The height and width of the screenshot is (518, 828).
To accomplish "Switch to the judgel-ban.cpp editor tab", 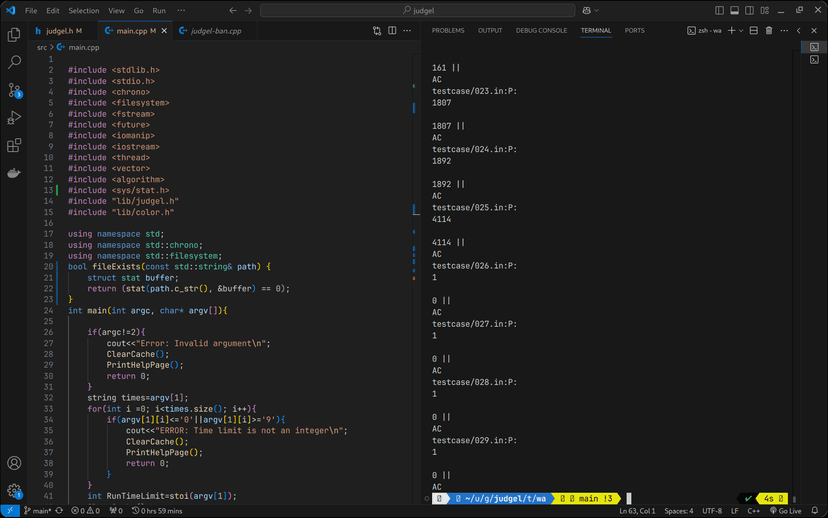I will (x=214, y=31).
